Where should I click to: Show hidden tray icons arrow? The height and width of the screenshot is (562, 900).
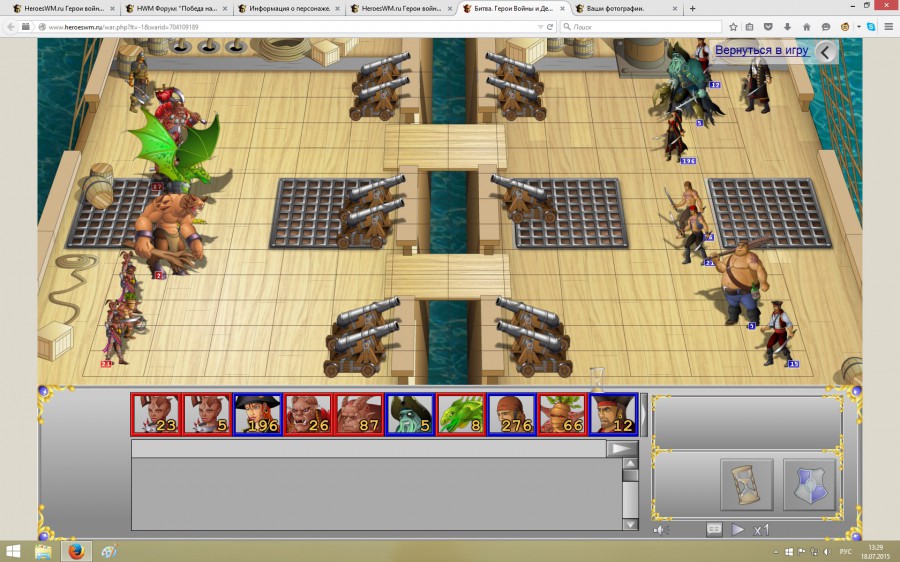point(776,552)
